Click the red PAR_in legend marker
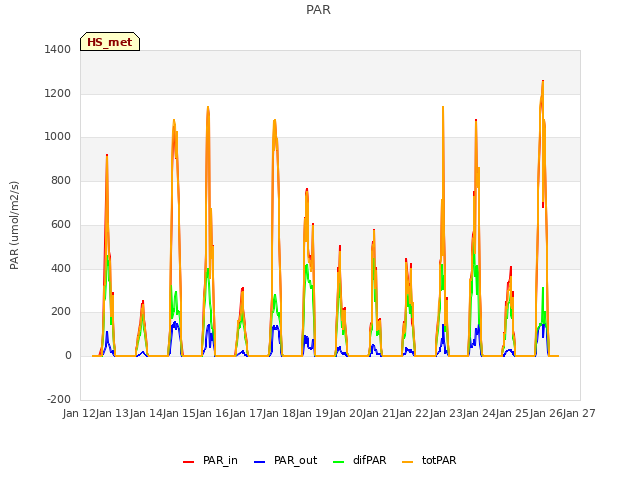The height and width of the screenshot is (480, 640). (x=189, y=462)
